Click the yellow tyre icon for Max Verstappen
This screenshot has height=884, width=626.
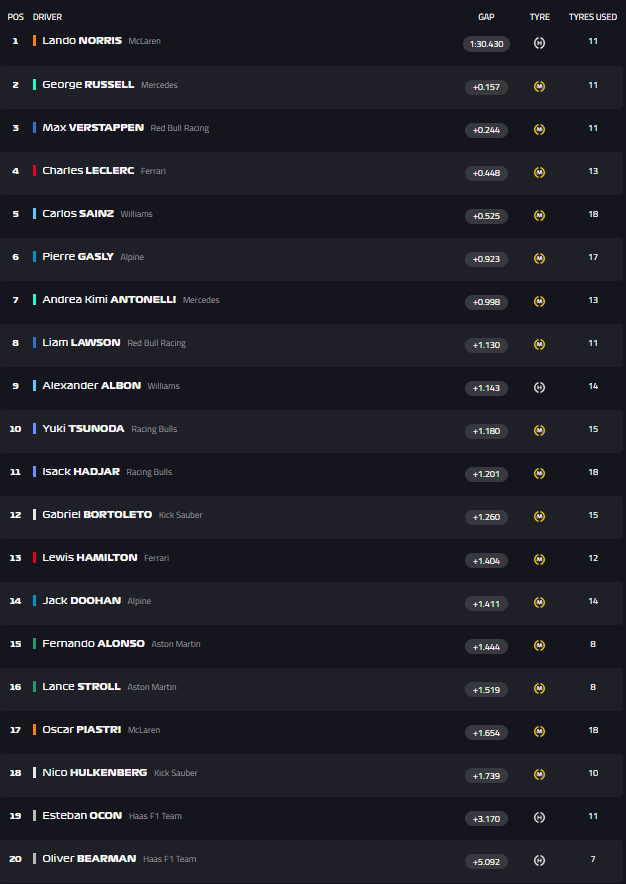(539, 129)
